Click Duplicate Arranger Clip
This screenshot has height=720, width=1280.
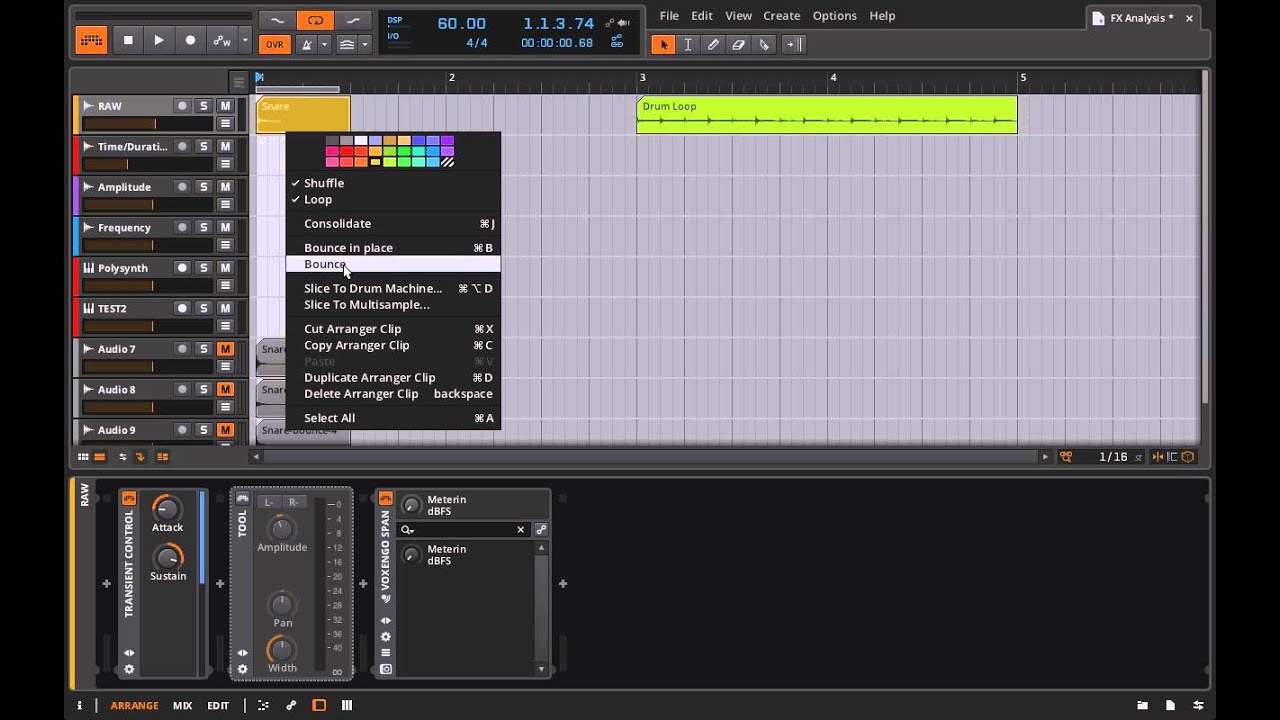pyautogui.click(x=393, y=377)
